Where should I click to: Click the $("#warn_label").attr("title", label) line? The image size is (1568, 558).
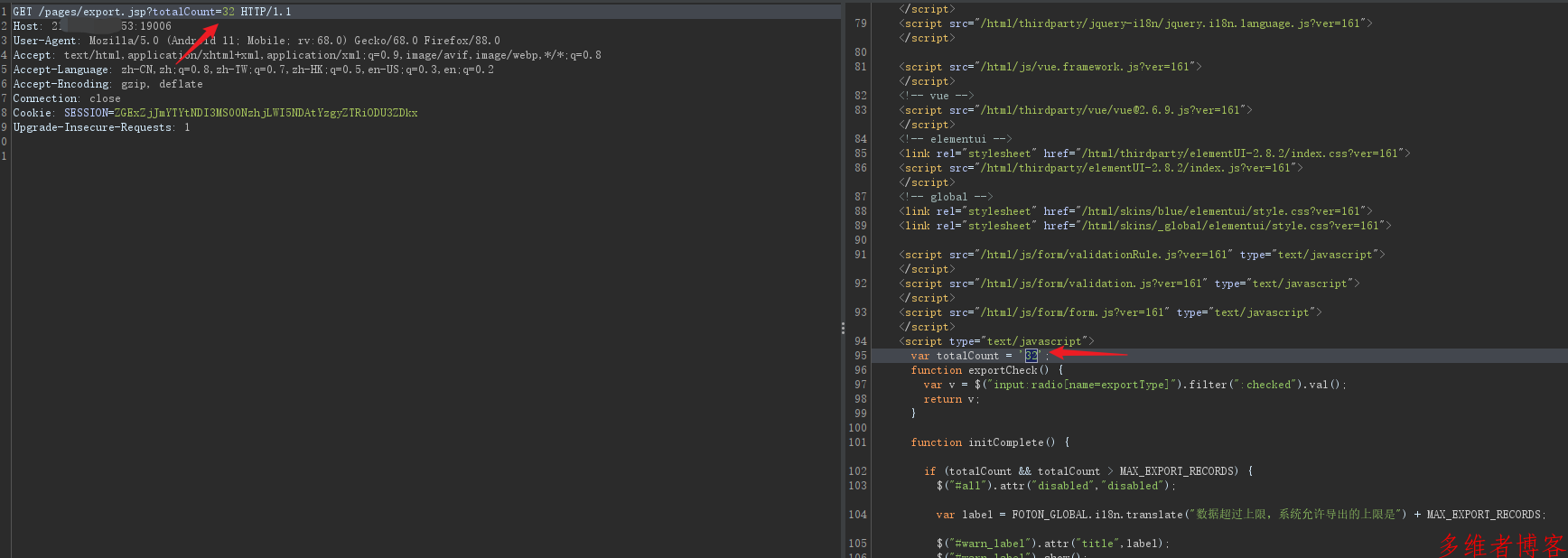click(1053, 544)
